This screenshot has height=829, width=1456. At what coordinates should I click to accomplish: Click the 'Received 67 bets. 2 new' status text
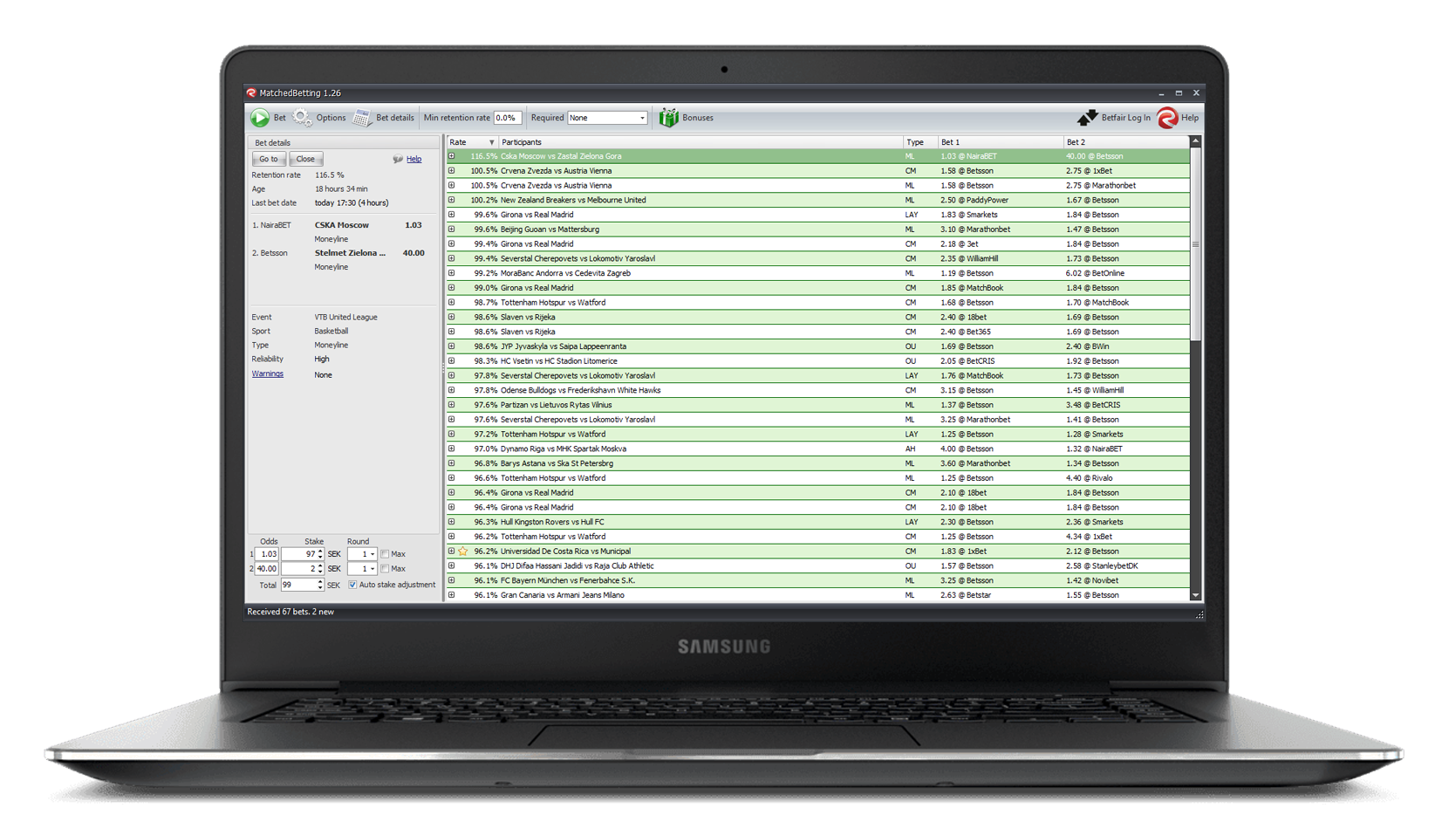coord(291,613)
